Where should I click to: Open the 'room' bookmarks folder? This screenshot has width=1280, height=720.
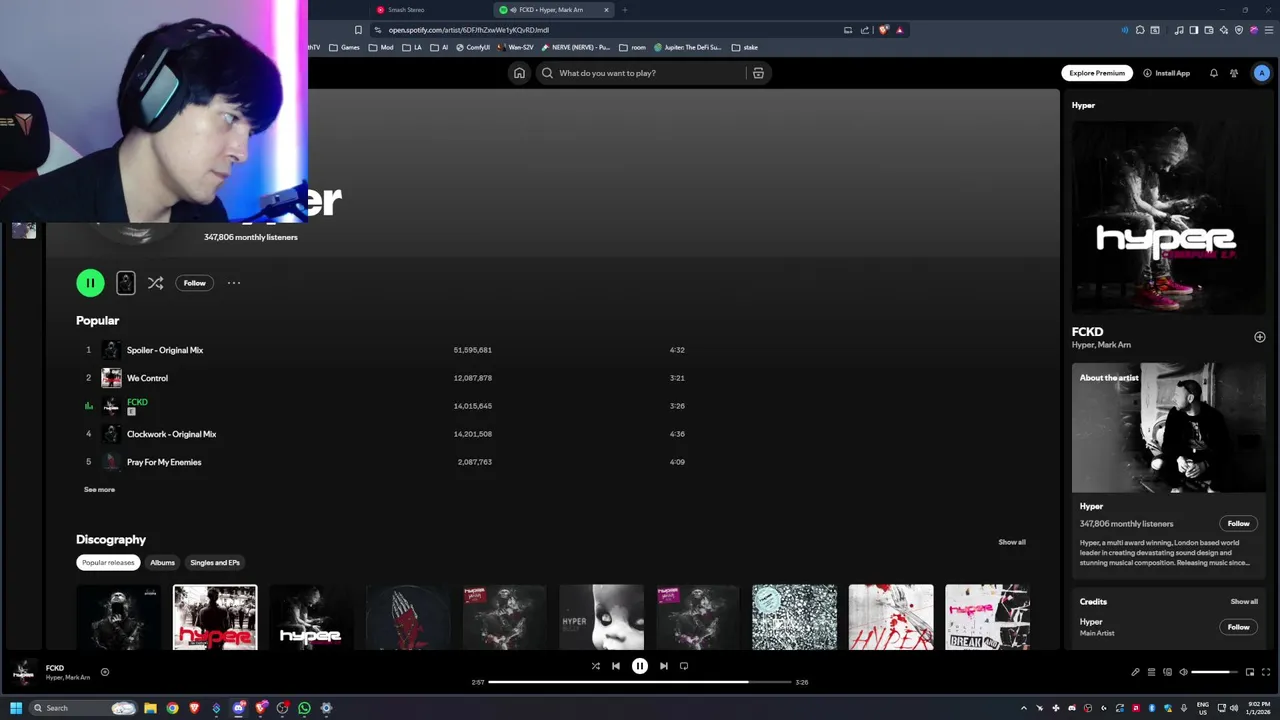coord(633,47)
